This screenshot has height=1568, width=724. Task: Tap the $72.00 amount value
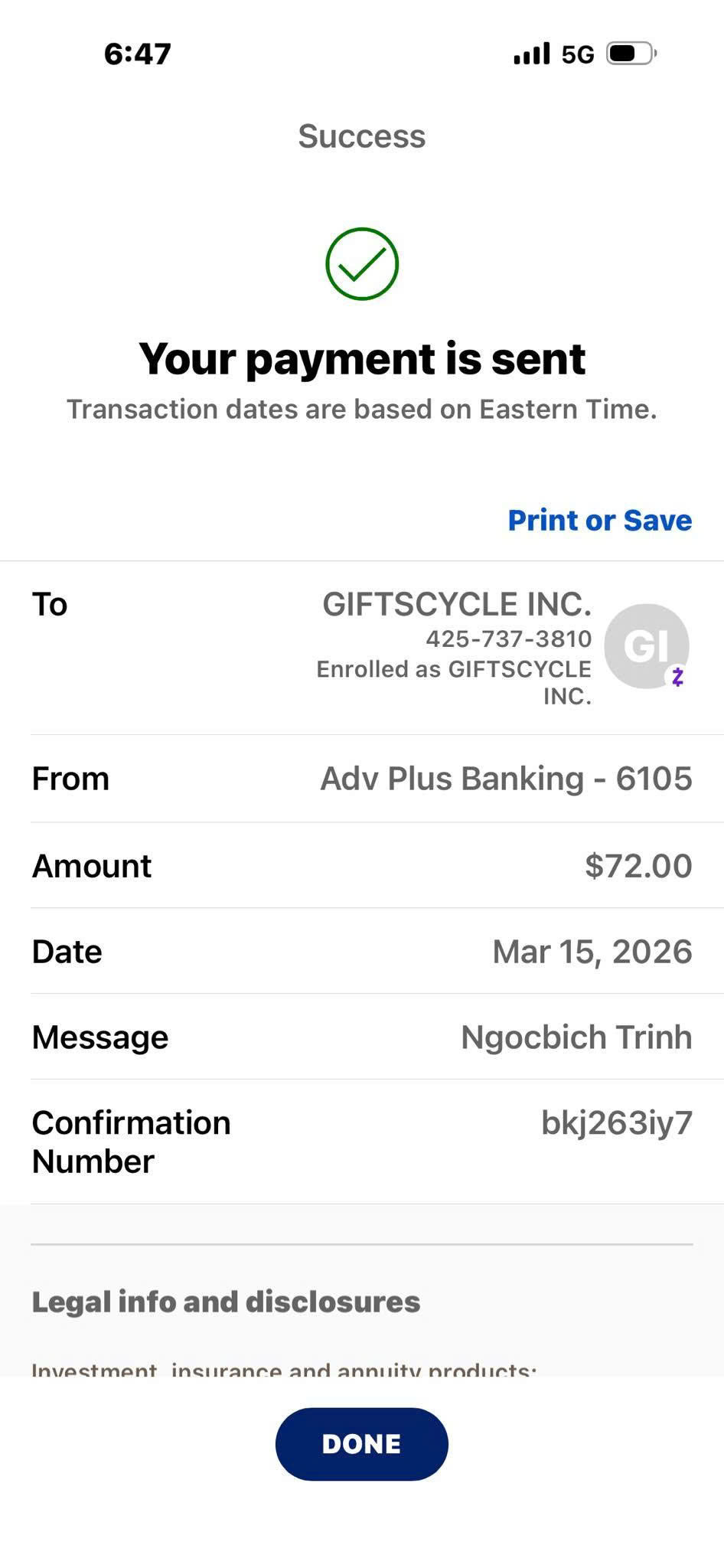[638, 866]
